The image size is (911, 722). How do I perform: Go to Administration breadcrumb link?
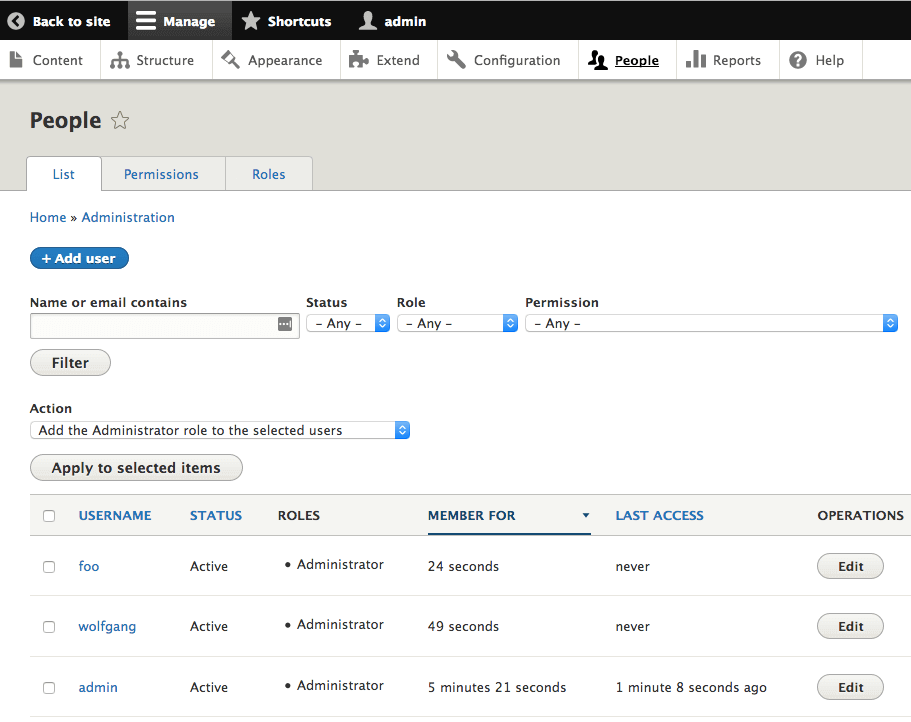(x=128, y=217)
